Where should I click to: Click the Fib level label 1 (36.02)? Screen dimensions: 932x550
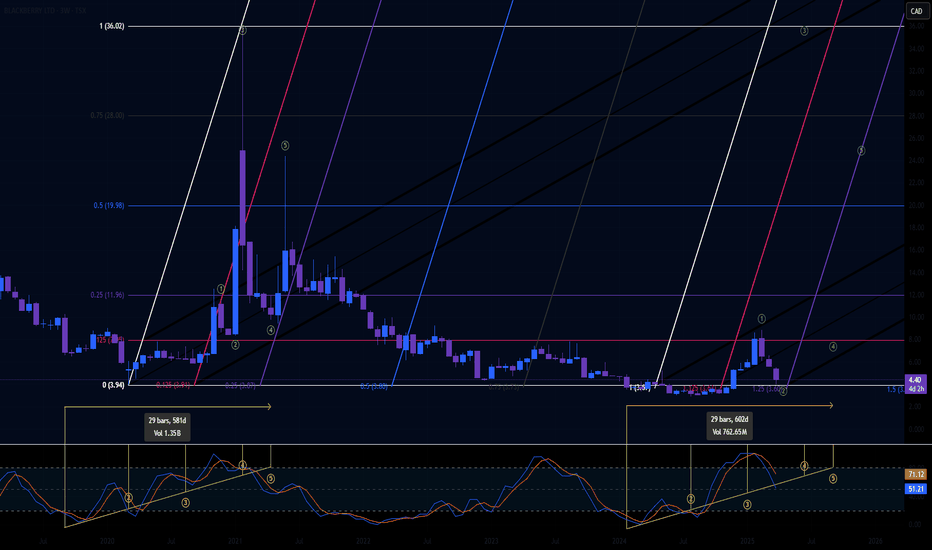pyautogui.click(x=112, y=26)
